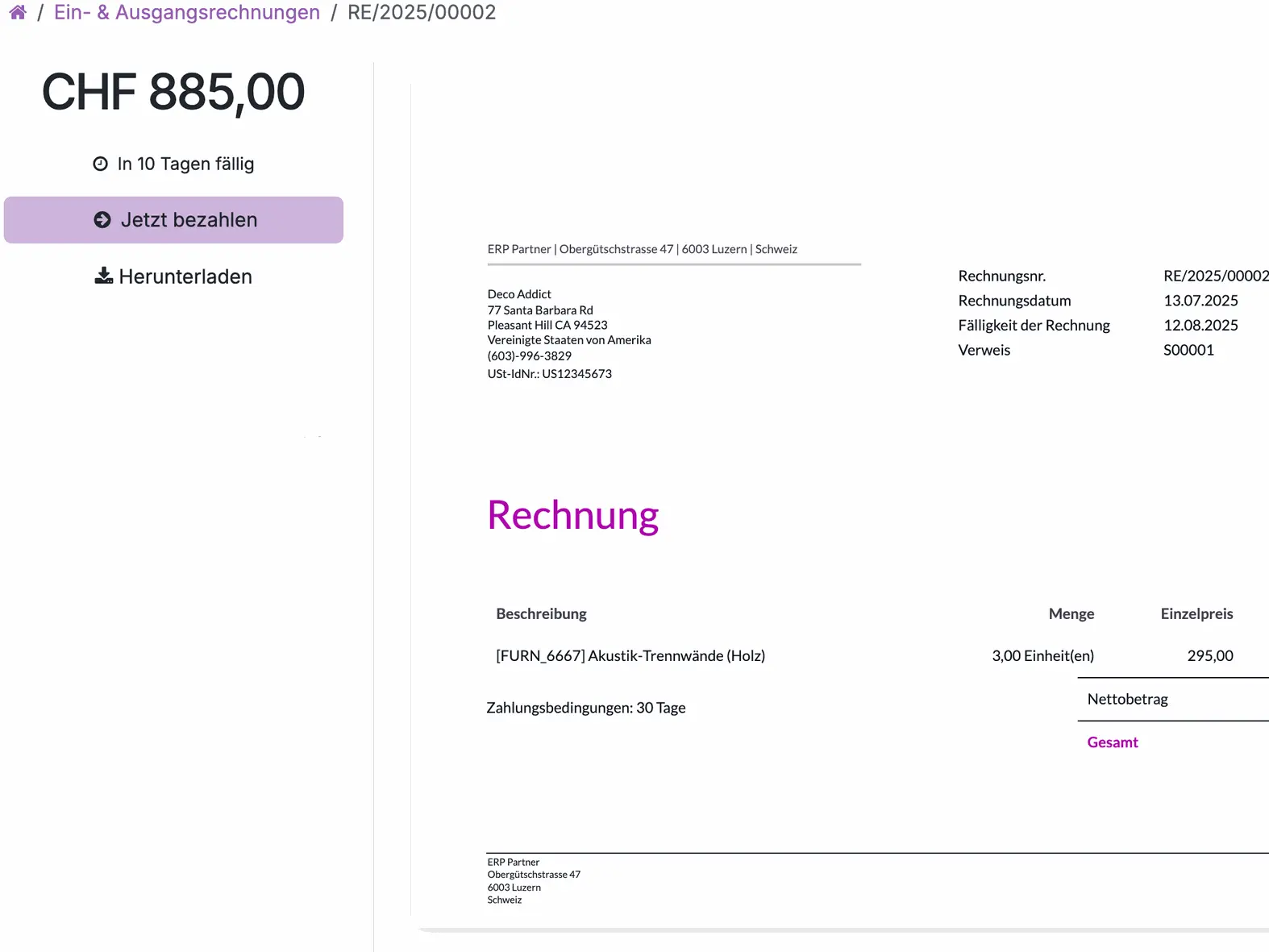Expand the Gesamt totals row

[1113, 742]
